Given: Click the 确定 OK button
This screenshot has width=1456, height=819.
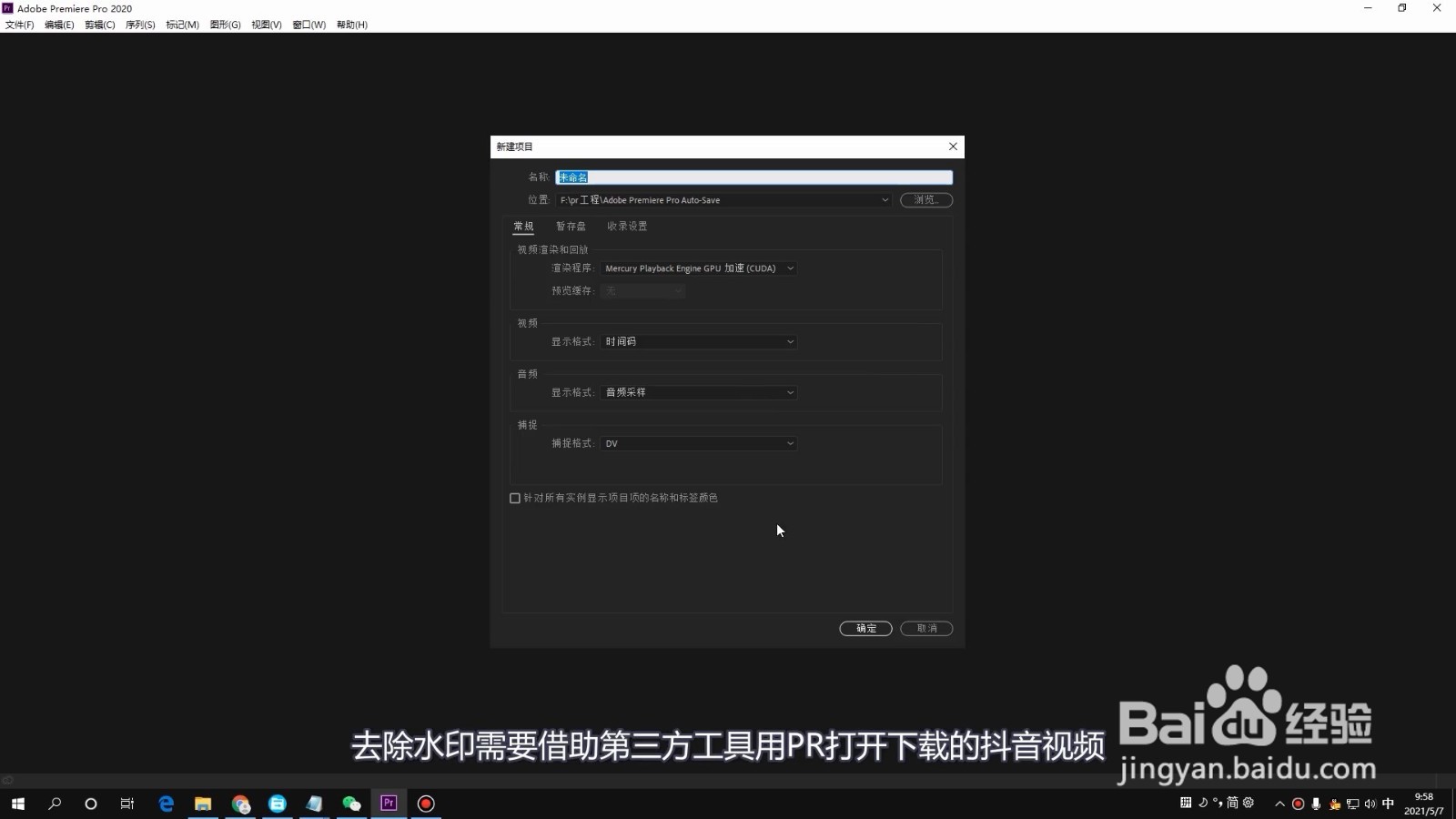Looking at the screenshot, I should [x=865, y=629].
